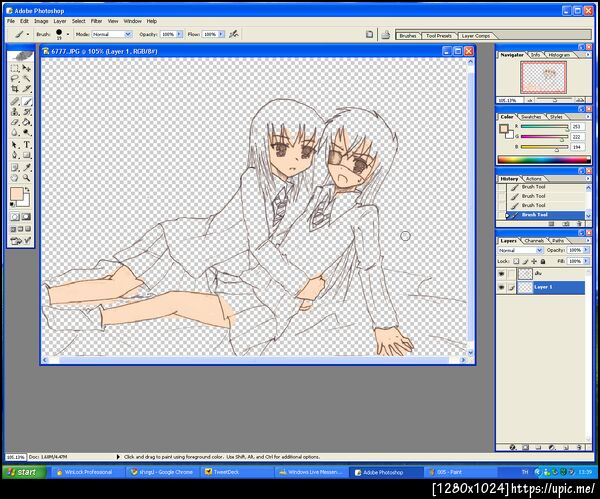This screenshot has width=600, height=499.
Task: Open layer Fill arrow in Layers panel
Action: [x=585, y=261]
